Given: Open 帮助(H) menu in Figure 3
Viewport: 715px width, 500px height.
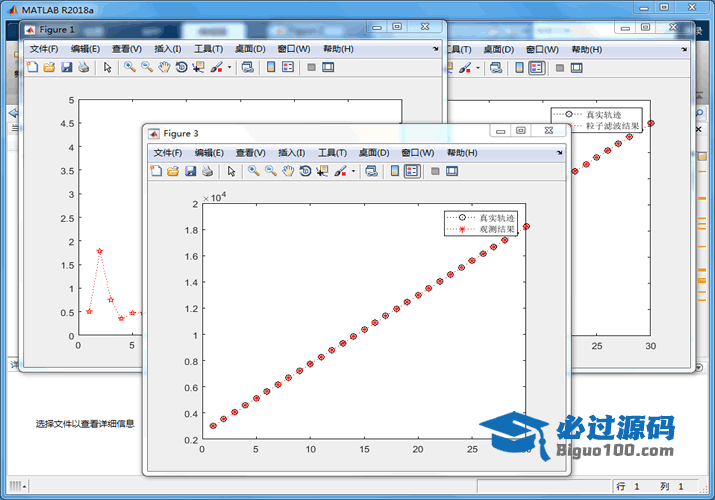Looking at the screenshot, I should pos(462,153).
